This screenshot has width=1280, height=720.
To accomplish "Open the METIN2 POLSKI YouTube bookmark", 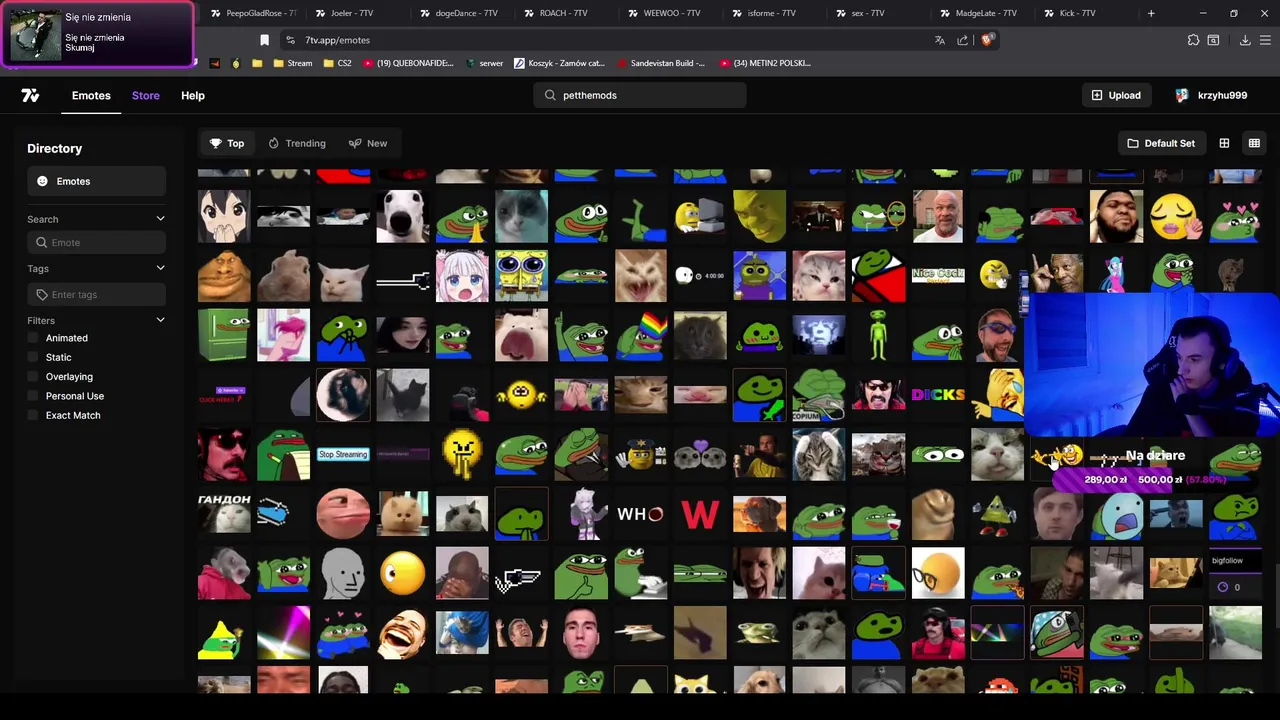I will [x=766, y=63].
